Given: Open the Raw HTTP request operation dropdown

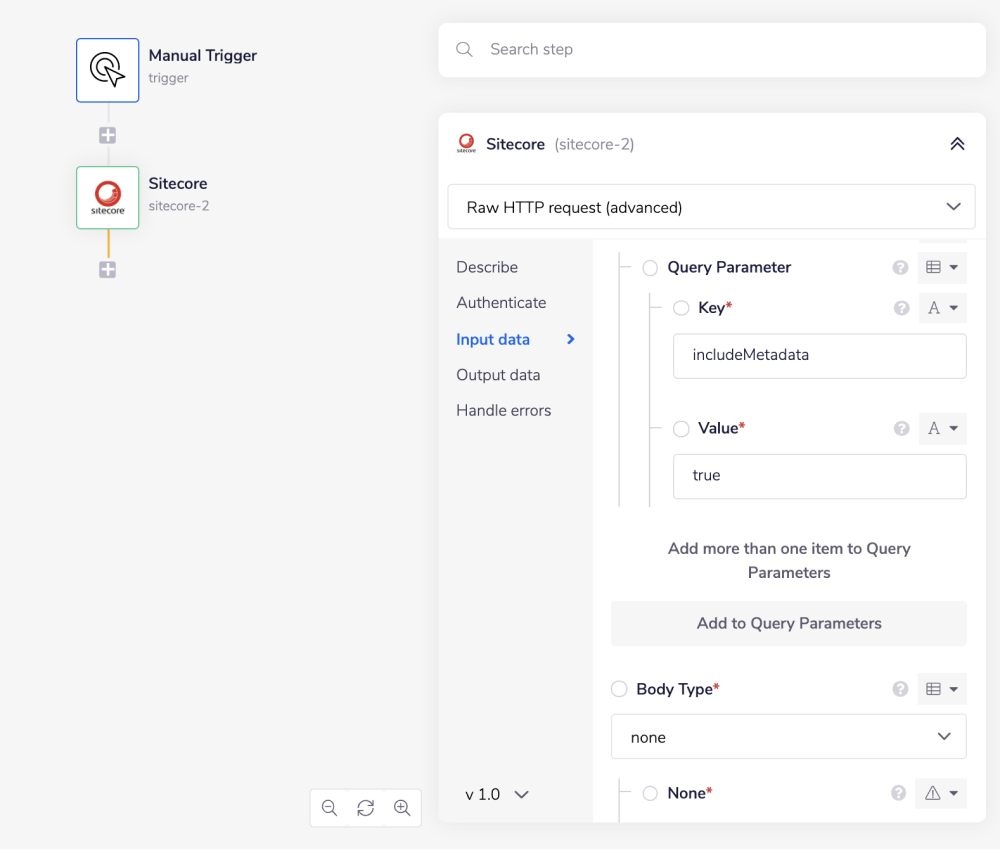Looking at the screenshot, I should (711, 207).
